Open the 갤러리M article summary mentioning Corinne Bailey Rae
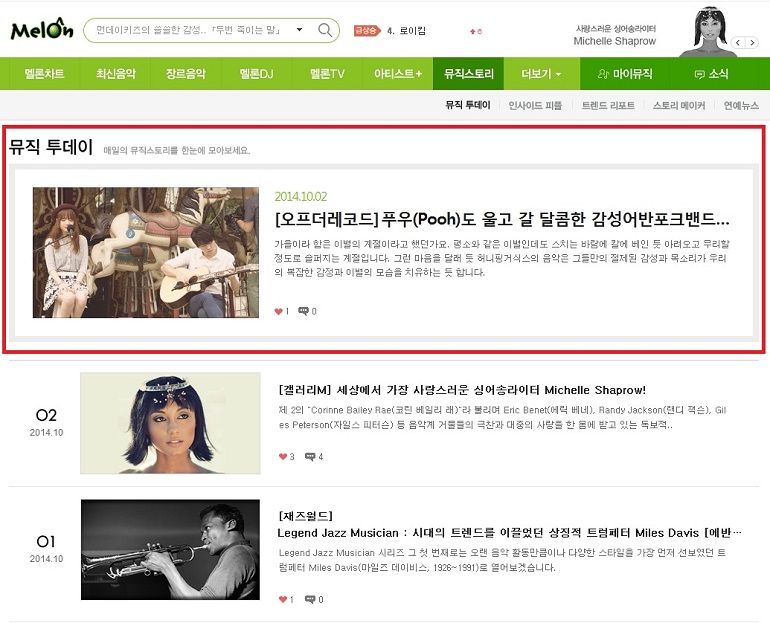 pyautogui.click(x=502, y=417)
